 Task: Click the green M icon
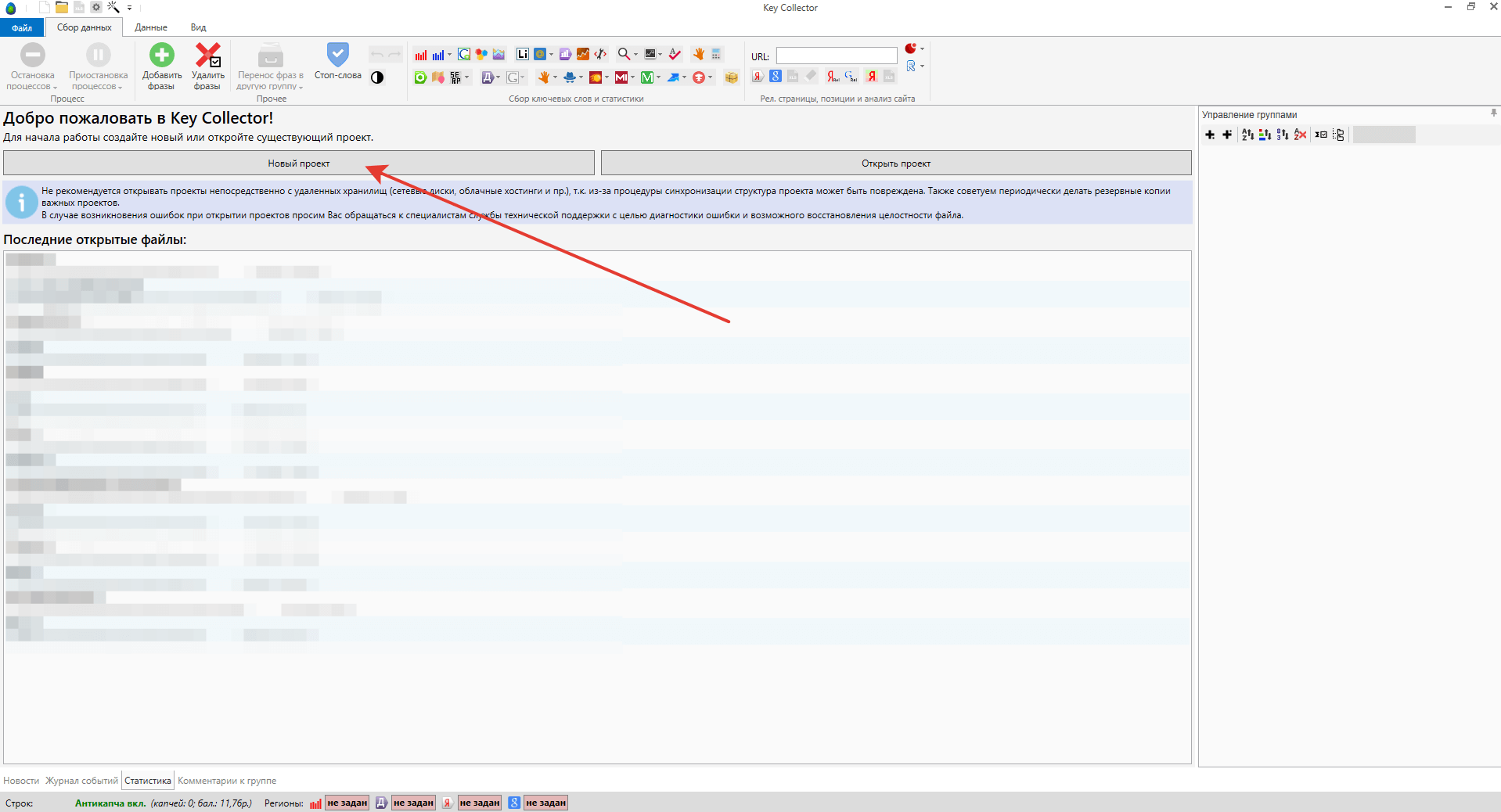647,77
